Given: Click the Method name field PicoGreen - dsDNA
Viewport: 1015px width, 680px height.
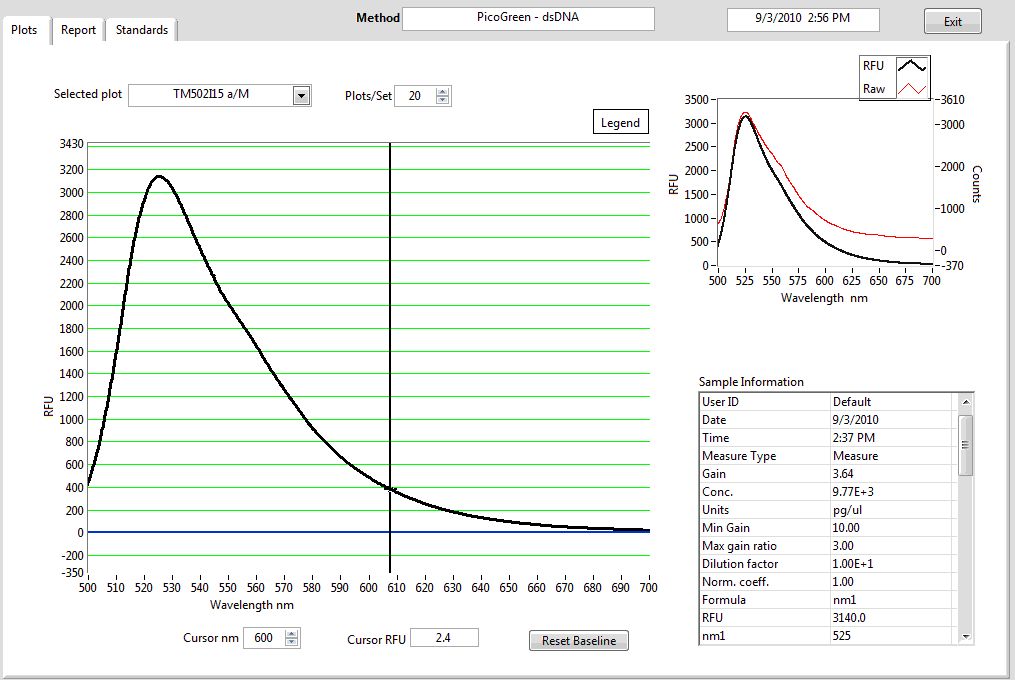Looking at the screenshot, I should click(x=528, y=19).
